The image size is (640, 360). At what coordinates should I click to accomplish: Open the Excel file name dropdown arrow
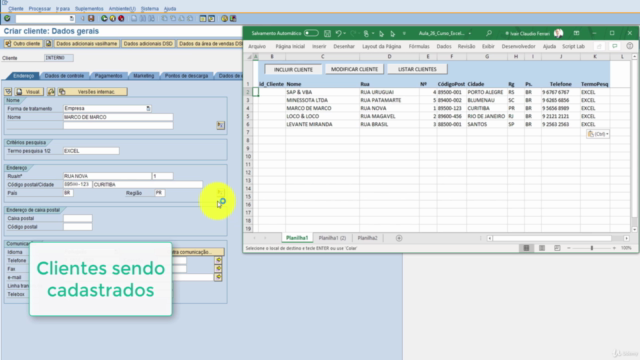point(470,33)
